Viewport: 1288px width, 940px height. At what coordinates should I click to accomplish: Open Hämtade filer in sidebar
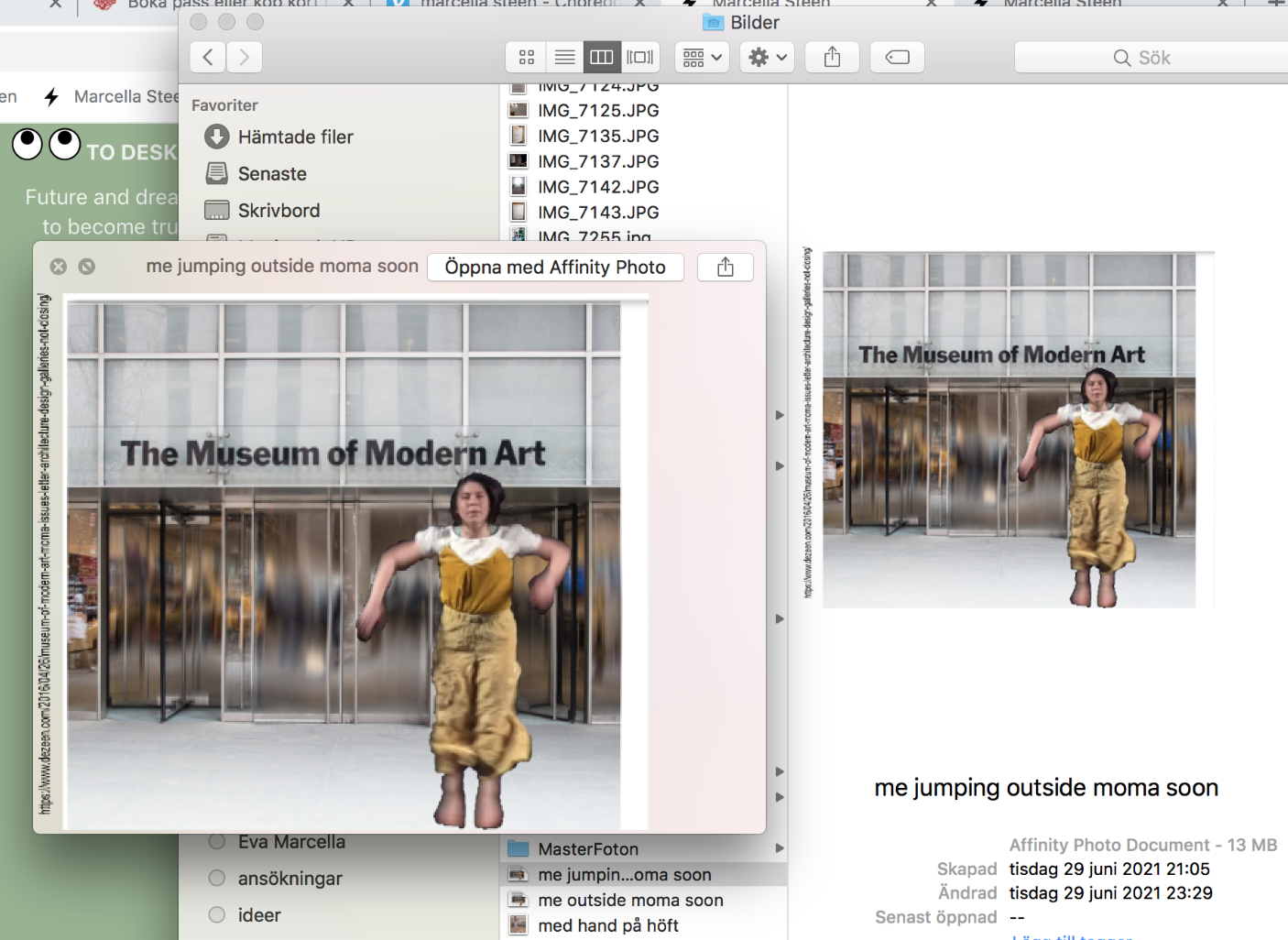tap(295, 137)
